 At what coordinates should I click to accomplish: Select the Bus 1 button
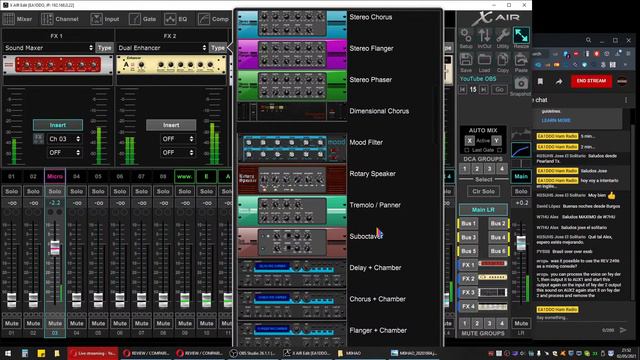click(468, 224)
